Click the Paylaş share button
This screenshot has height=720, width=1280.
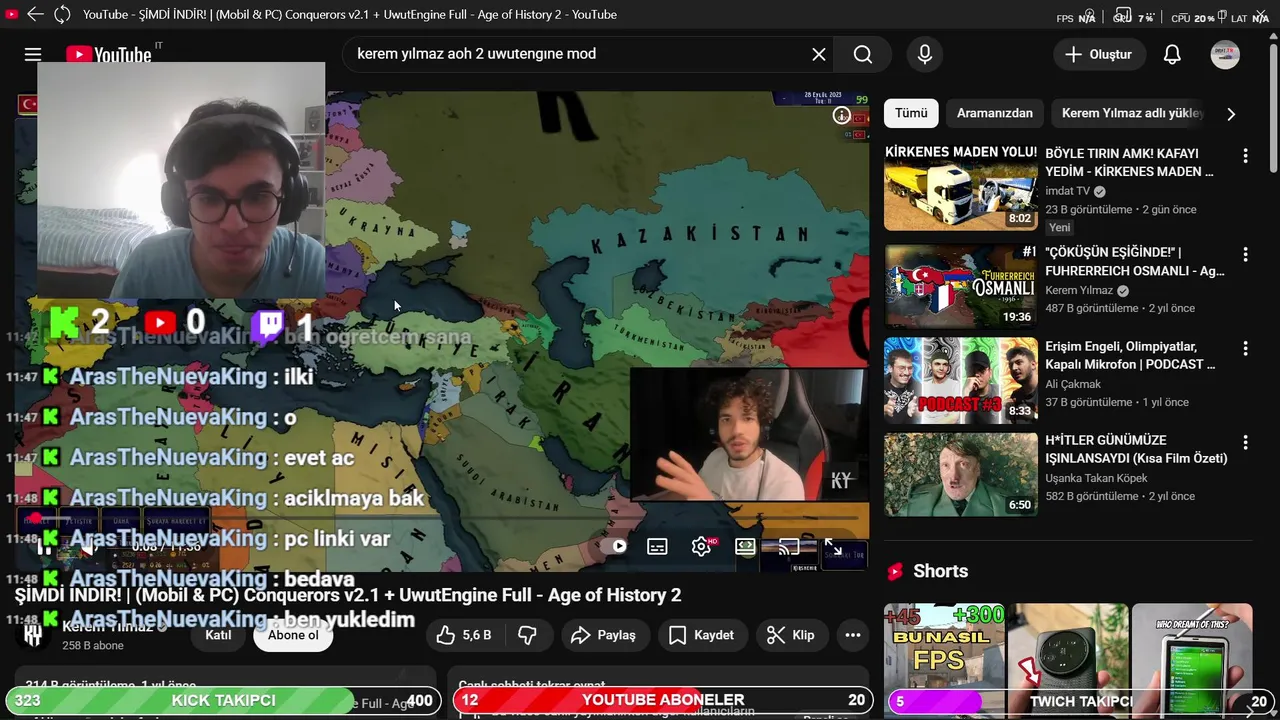click(604, 635)
